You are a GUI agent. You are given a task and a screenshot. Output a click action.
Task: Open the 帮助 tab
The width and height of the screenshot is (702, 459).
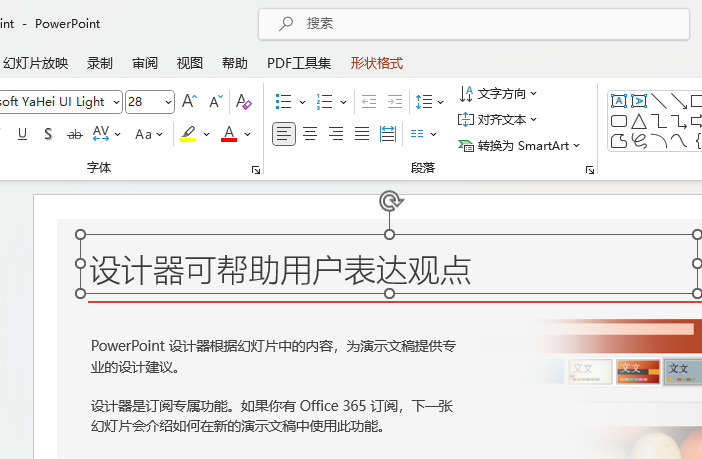tap(235, 63)
